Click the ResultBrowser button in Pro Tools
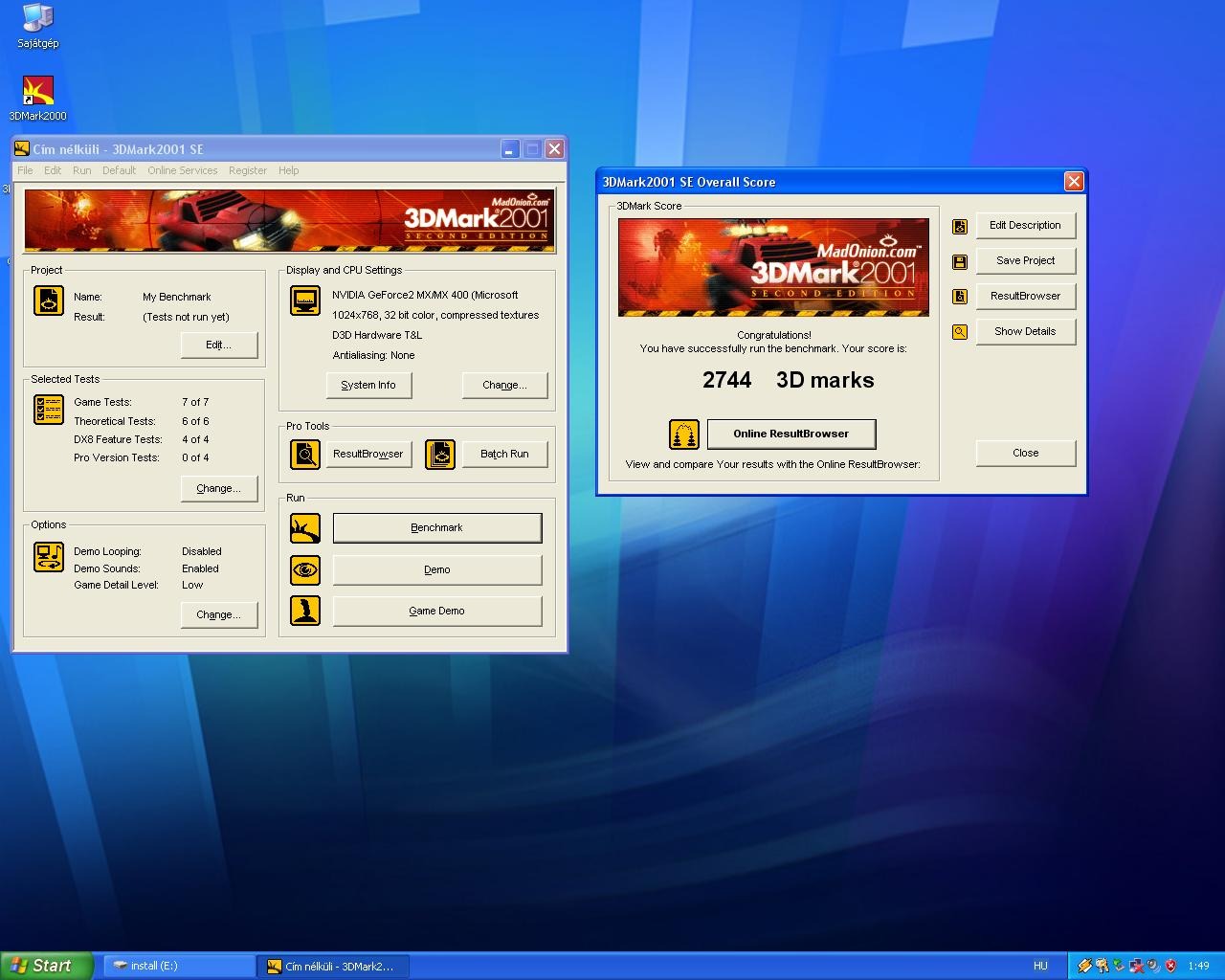 coord(368,454)
